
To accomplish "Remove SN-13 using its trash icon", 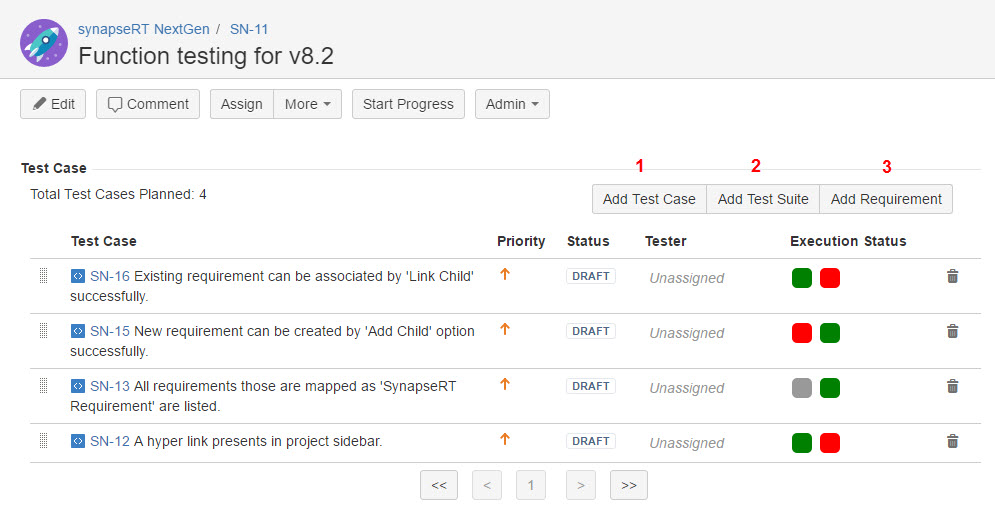I will tap(952, 387).
